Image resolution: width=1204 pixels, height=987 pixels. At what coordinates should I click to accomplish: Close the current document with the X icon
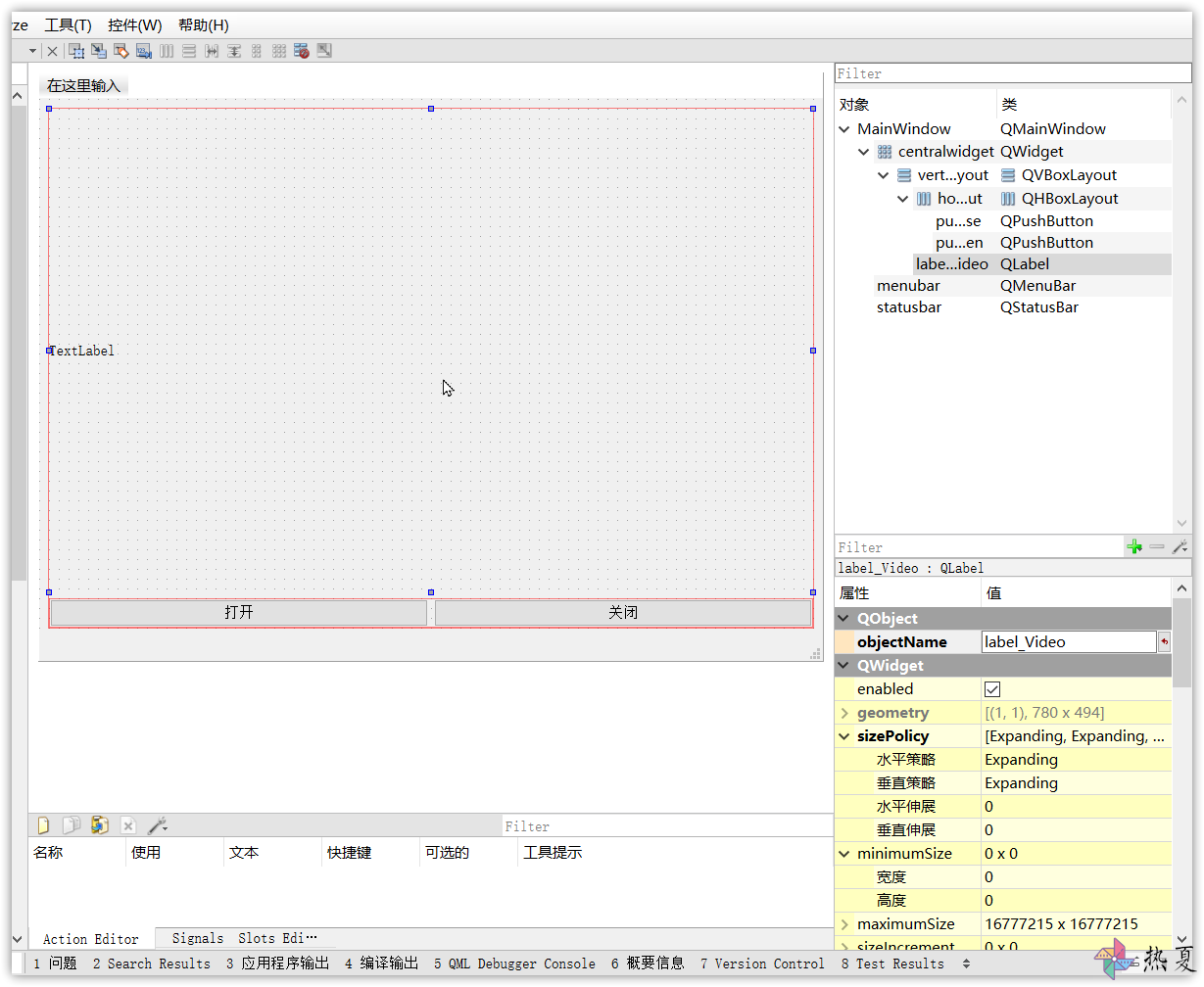click(x=53, y=51)
